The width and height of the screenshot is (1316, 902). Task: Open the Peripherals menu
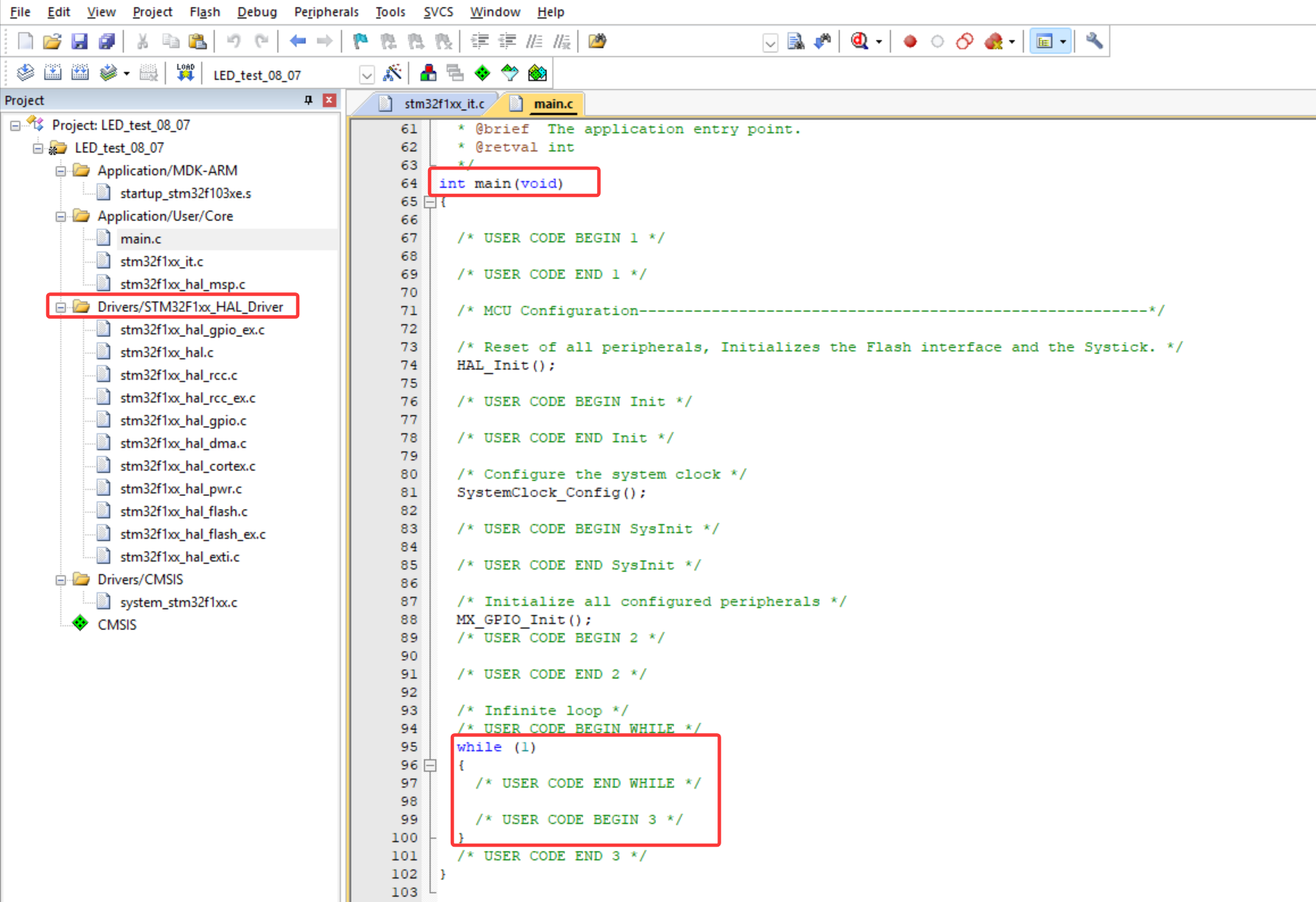pyautogui.click(x=326, y=12)
